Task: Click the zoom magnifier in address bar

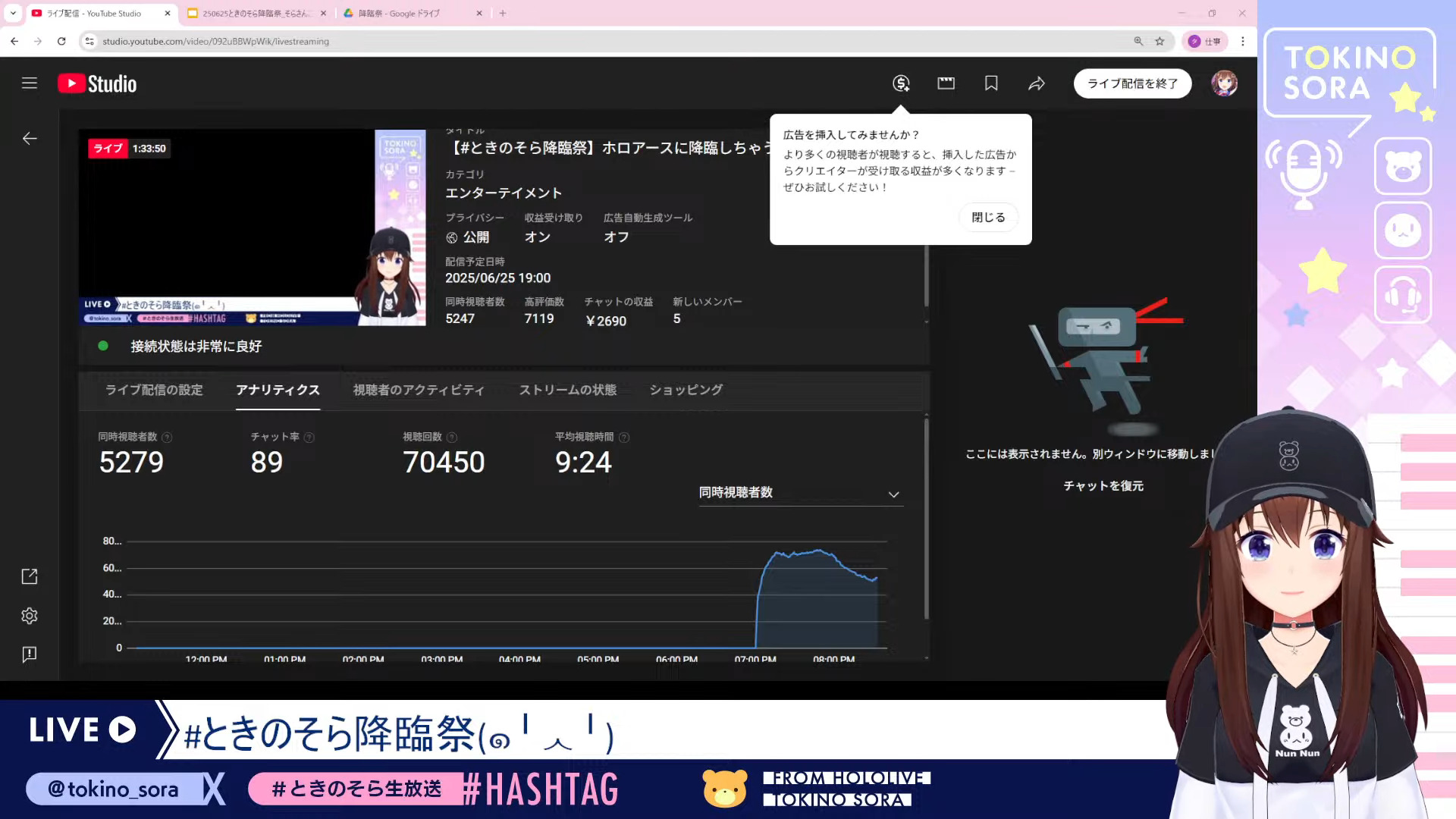Action: click(1138, 41)
